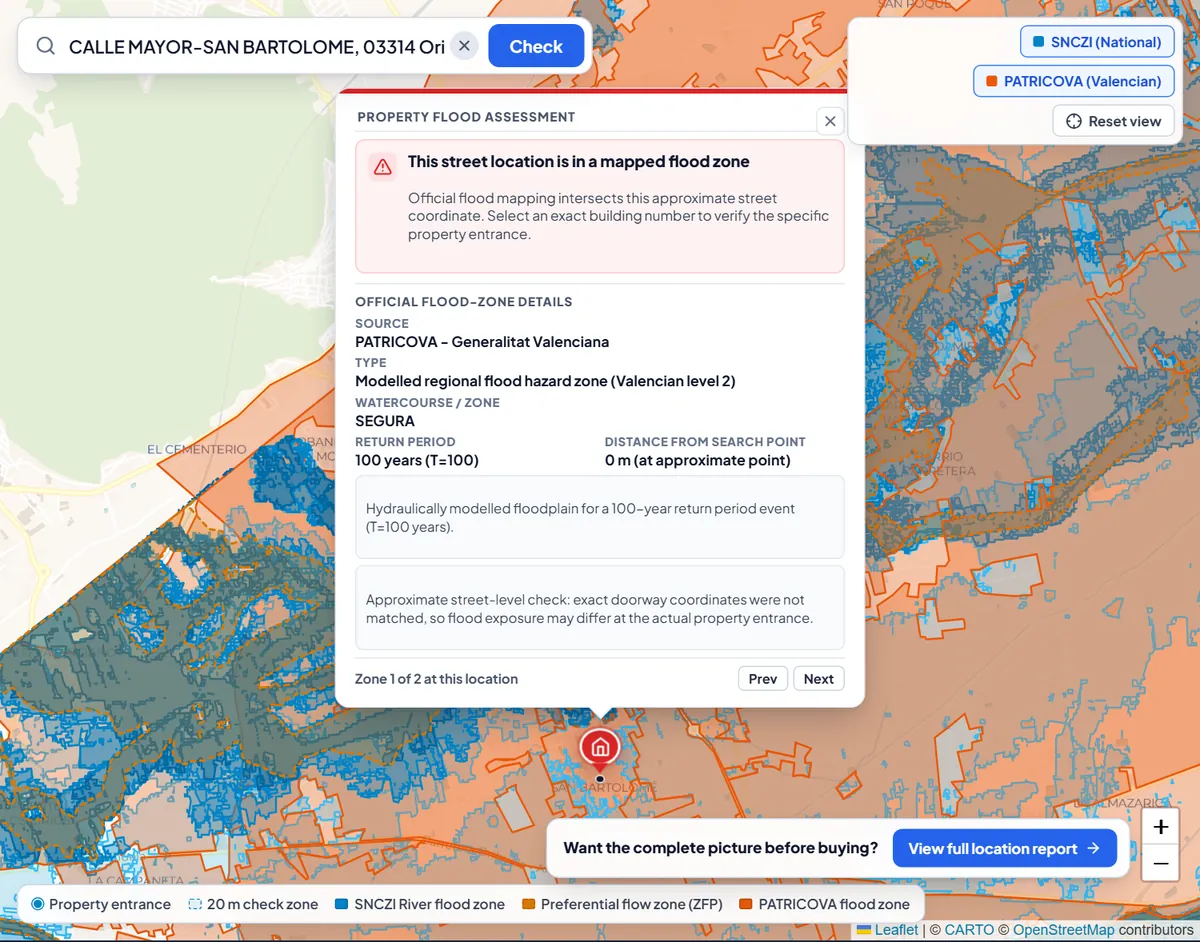
Task: Open the CARTO attribution link
Action: [x=969, y=930]
